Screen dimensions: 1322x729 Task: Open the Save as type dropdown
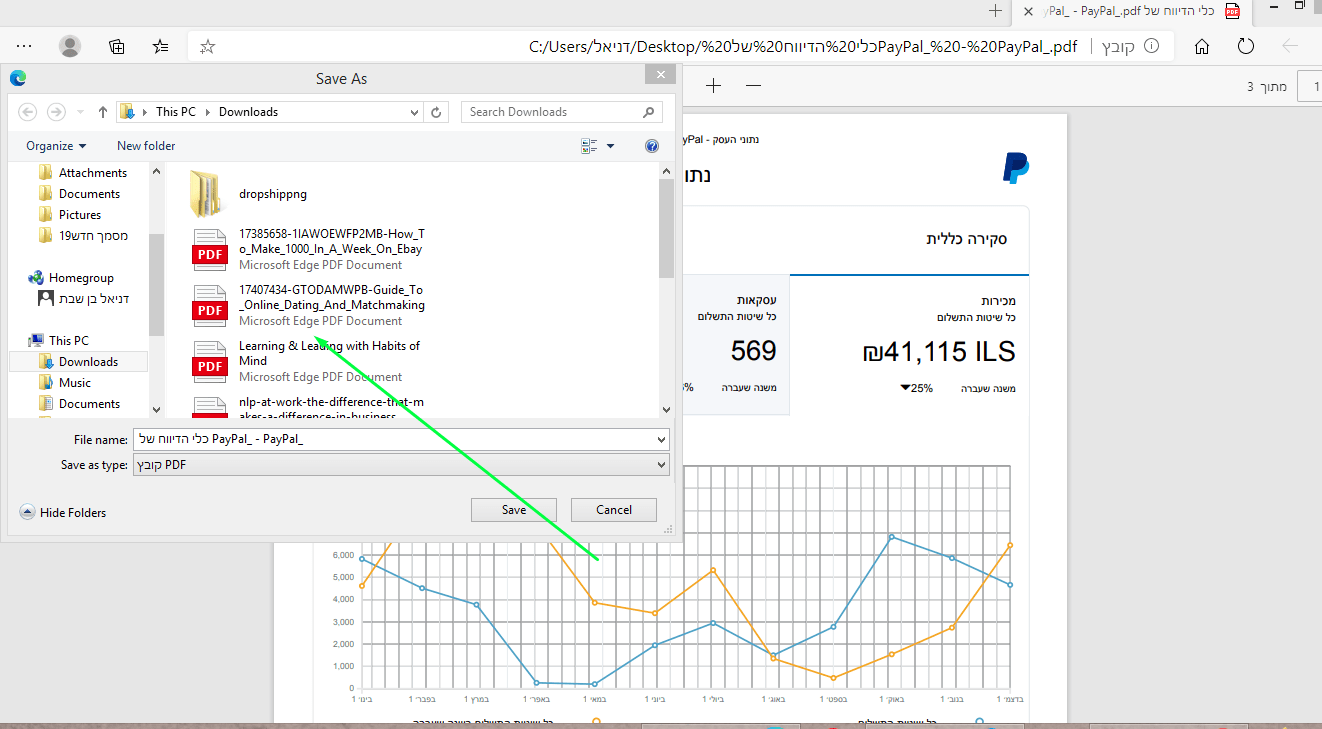[401, 465]
